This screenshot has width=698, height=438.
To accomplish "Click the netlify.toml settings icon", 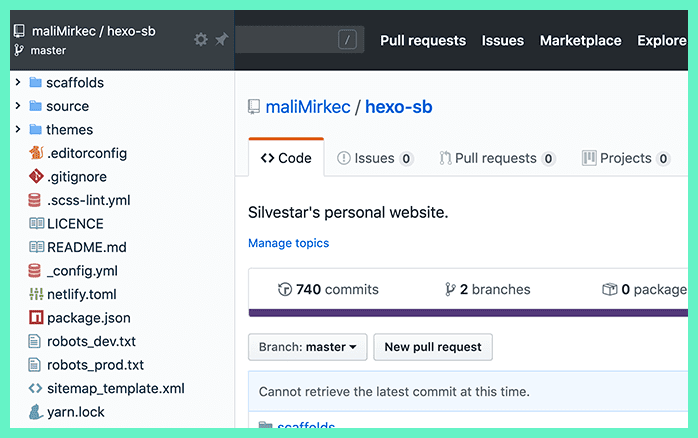I will 36,294.
